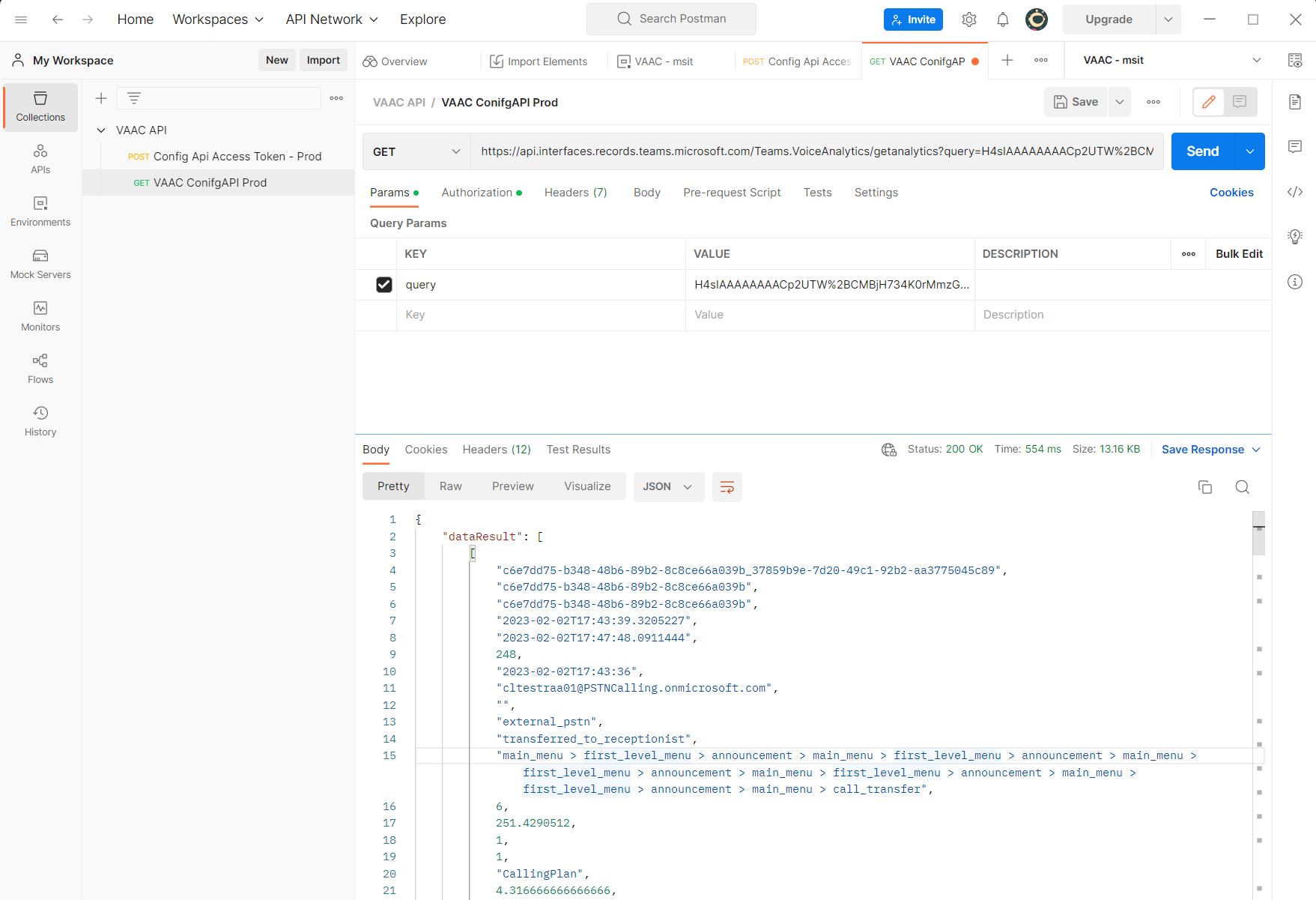Open the notifications bell

(1003, 19)
